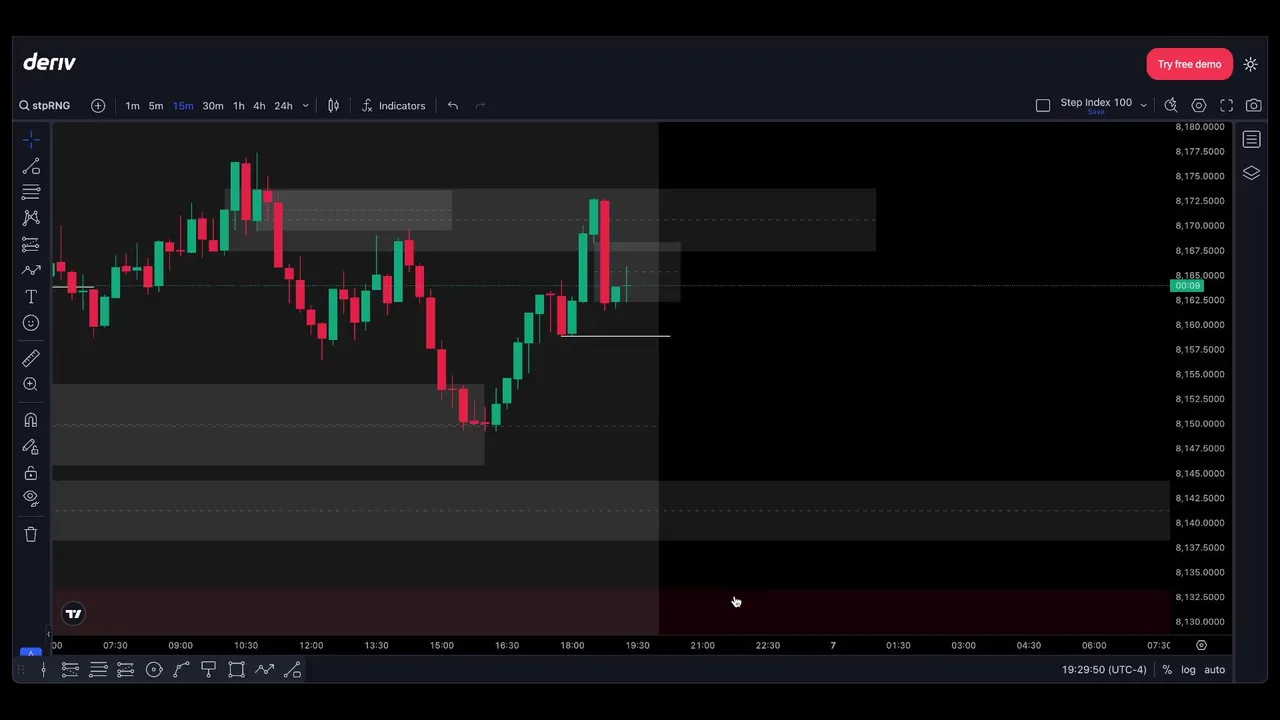Redo the last undone chart action
The height and width of the screenshot is (720, 1280).
(480, 106)
